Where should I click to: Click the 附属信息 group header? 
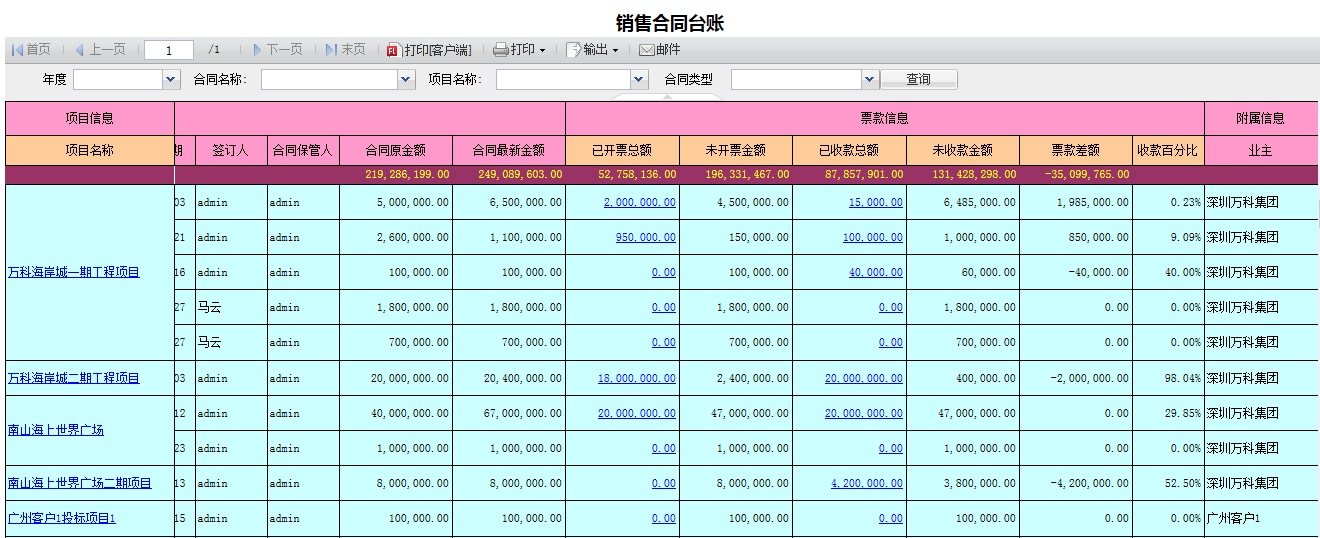(1260, 118)
